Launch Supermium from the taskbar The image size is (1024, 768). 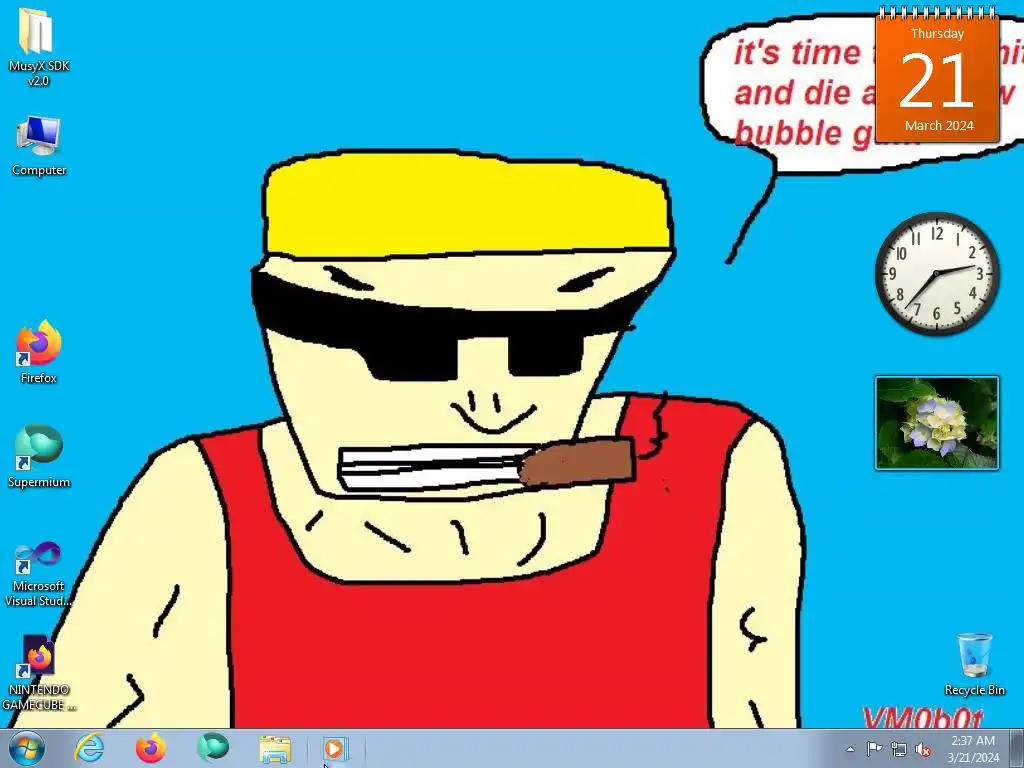[x=213, y=748]
